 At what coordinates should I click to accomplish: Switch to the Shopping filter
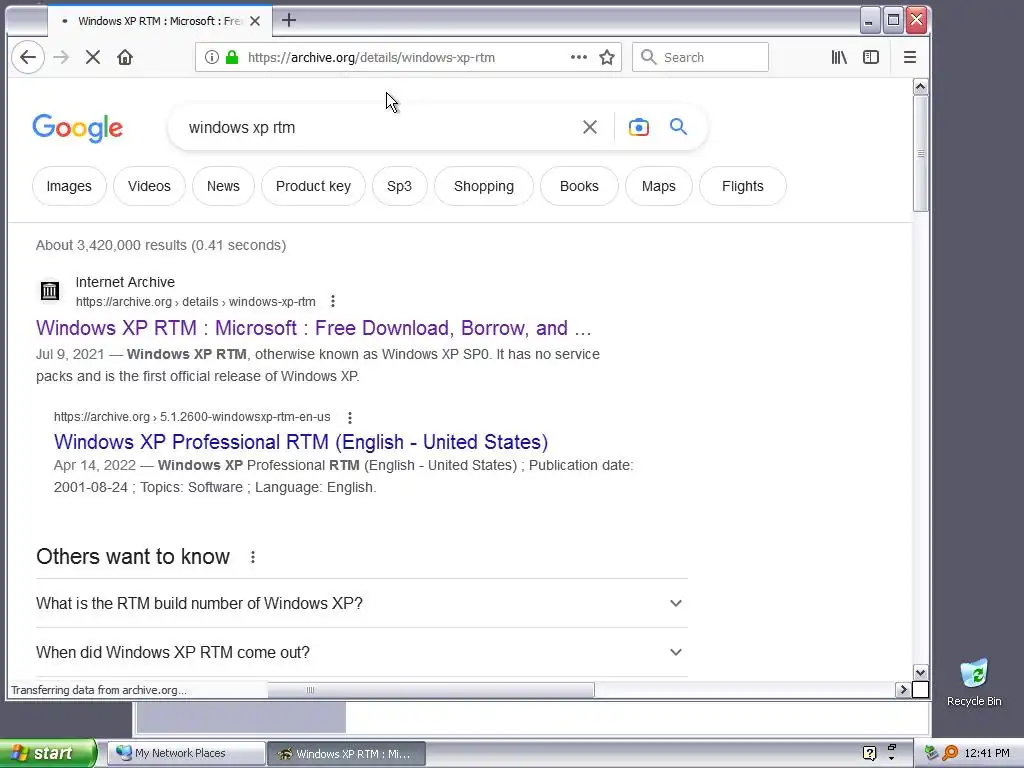tap(484, 186)
